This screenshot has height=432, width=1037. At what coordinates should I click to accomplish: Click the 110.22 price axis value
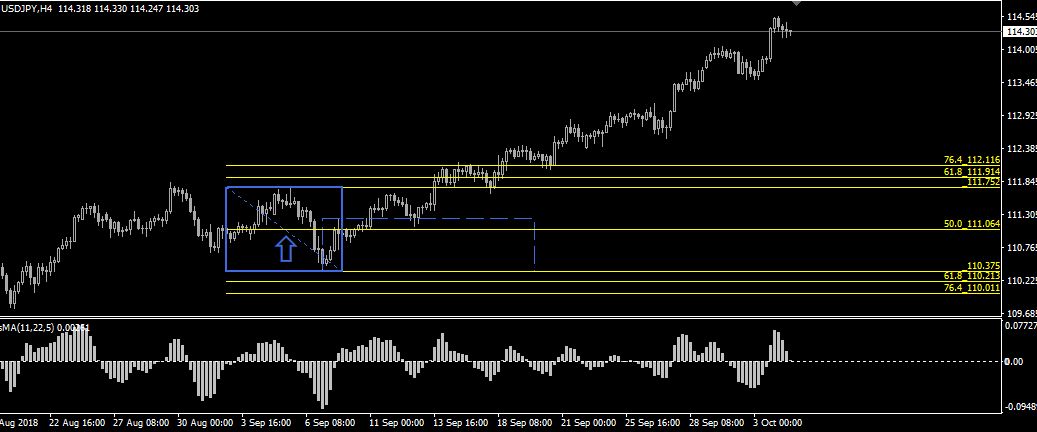coord(1022,281)
